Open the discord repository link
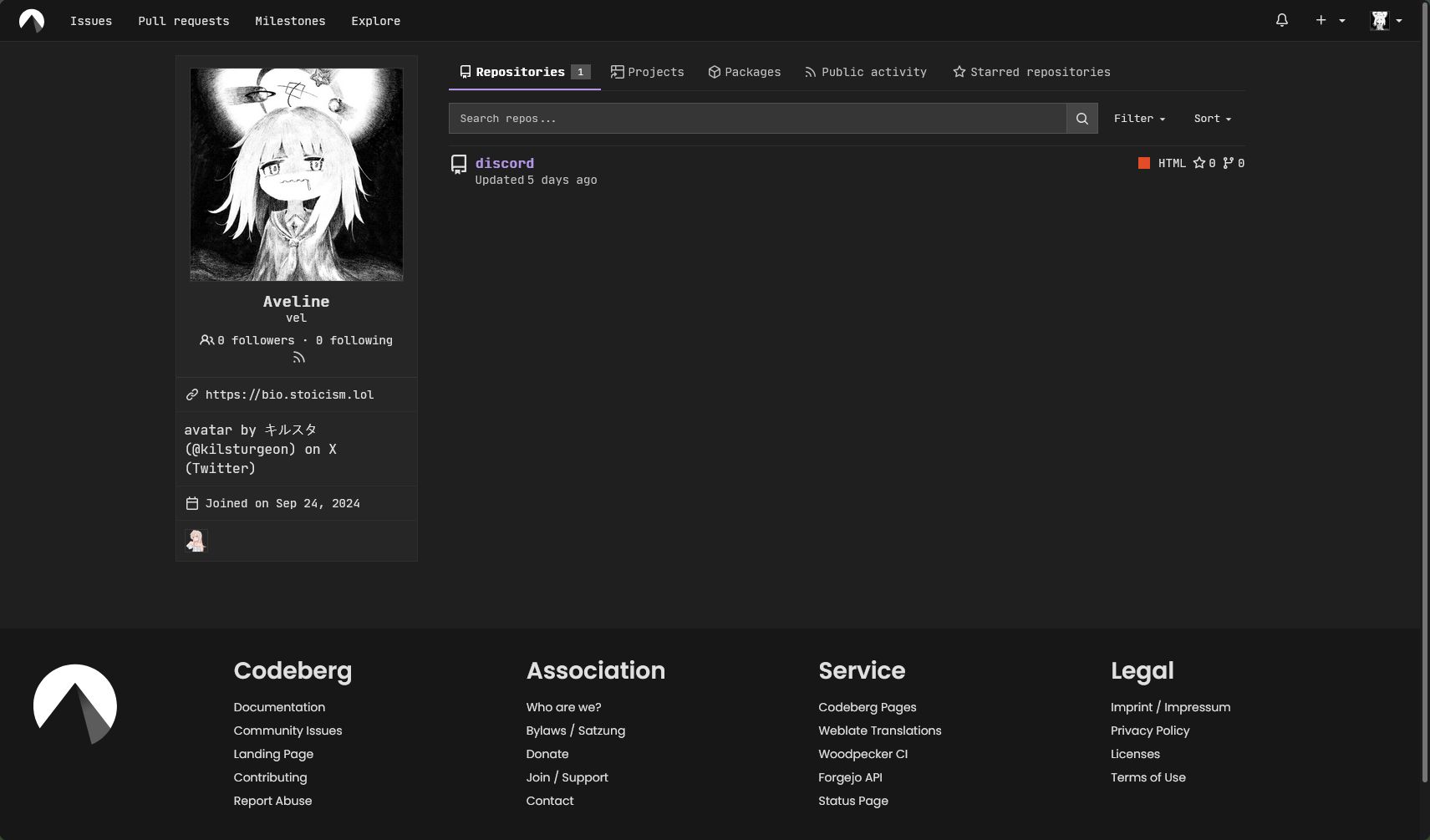Image resolution: width=1430 pixels, height=840 pixels. 505,163
